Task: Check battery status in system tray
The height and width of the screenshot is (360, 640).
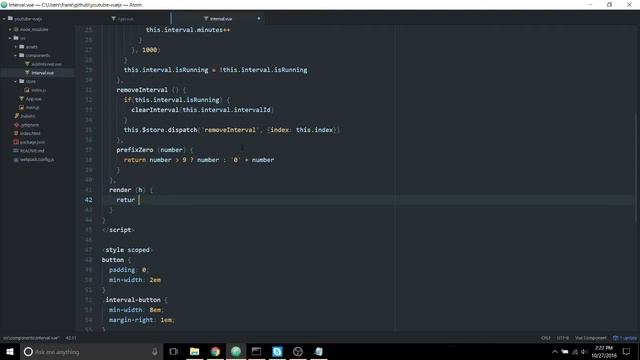Action: click(x=565, y=351)
